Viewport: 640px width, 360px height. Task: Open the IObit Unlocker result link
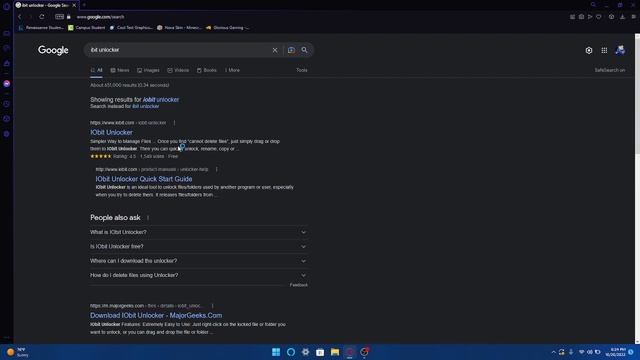pyautogui.click(x=111, y=132)
